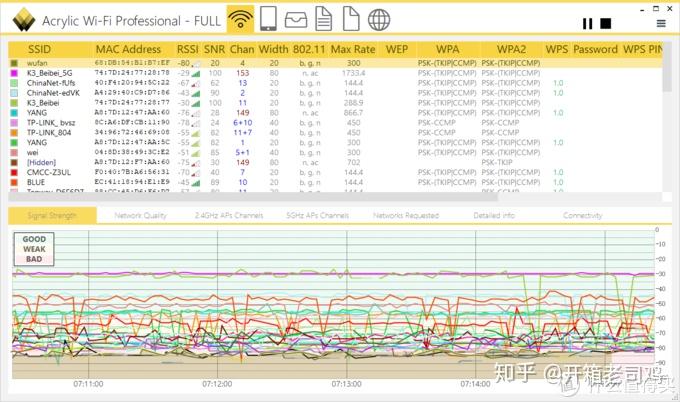Image resolution: width=680 pixels, height=402 pixels.
Task: Select the wufan network row
Action: [335, 63]
